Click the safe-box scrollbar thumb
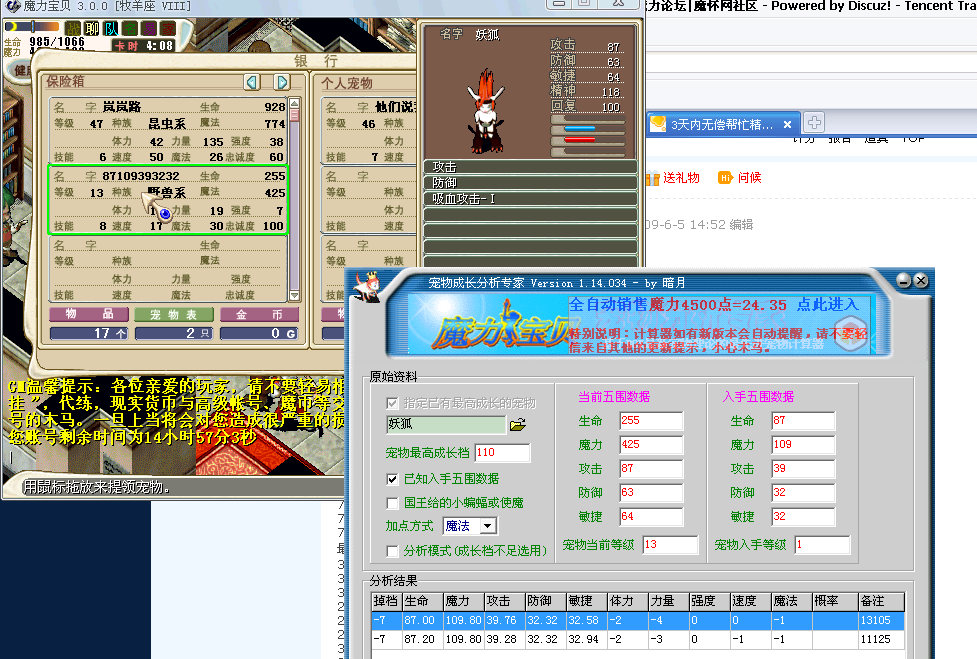Screen dimensions: 977x659 (x=295, y=115)
